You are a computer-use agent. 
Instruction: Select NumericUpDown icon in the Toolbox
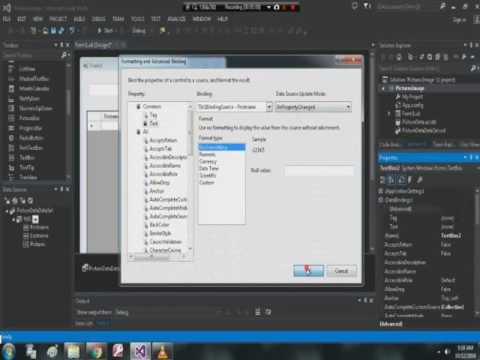click(12, 109)
